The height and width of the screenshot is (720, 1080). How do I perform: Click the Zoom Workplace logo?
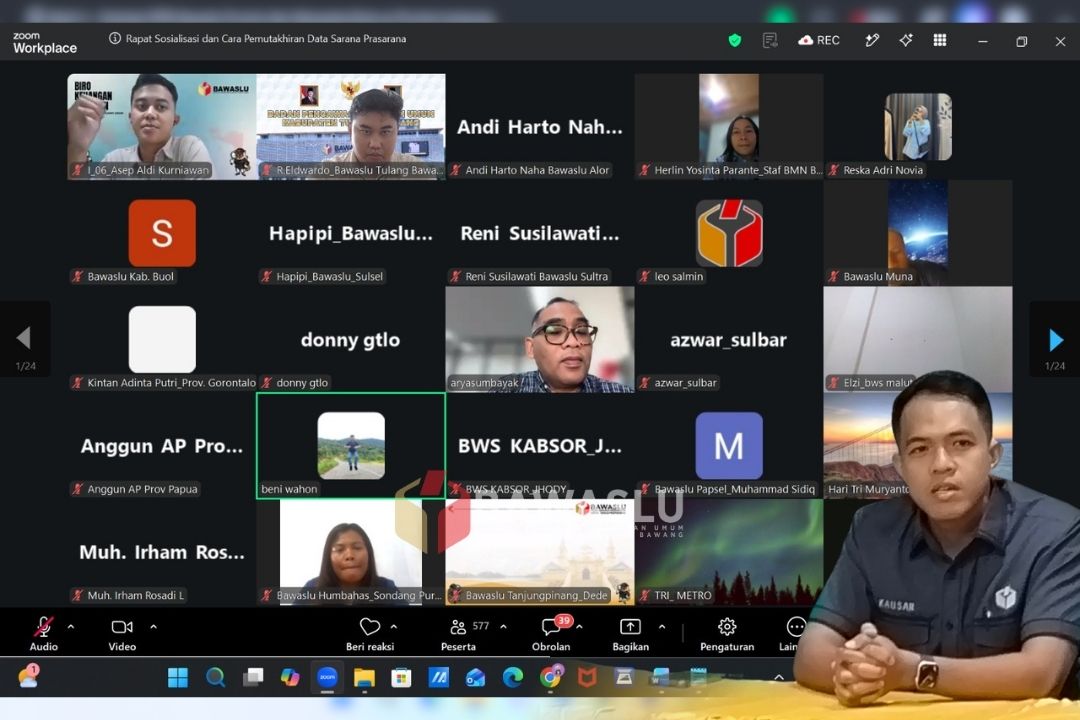(45, 43)
